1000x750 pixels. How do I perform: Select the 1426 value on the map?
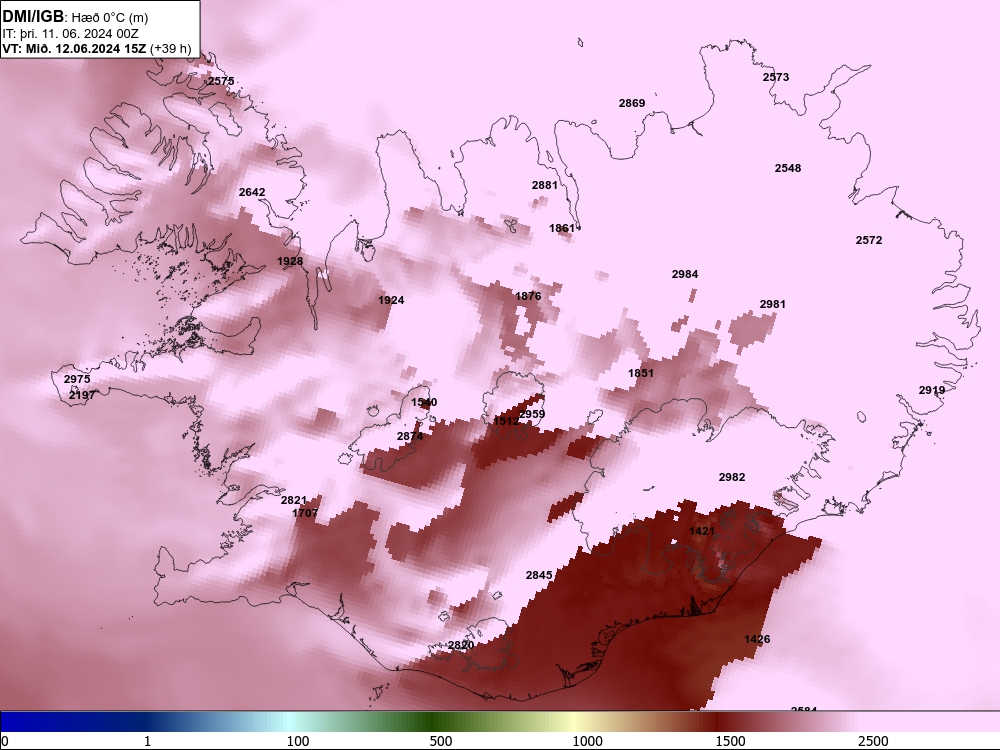pyautogui.click(x=757, y=638)
